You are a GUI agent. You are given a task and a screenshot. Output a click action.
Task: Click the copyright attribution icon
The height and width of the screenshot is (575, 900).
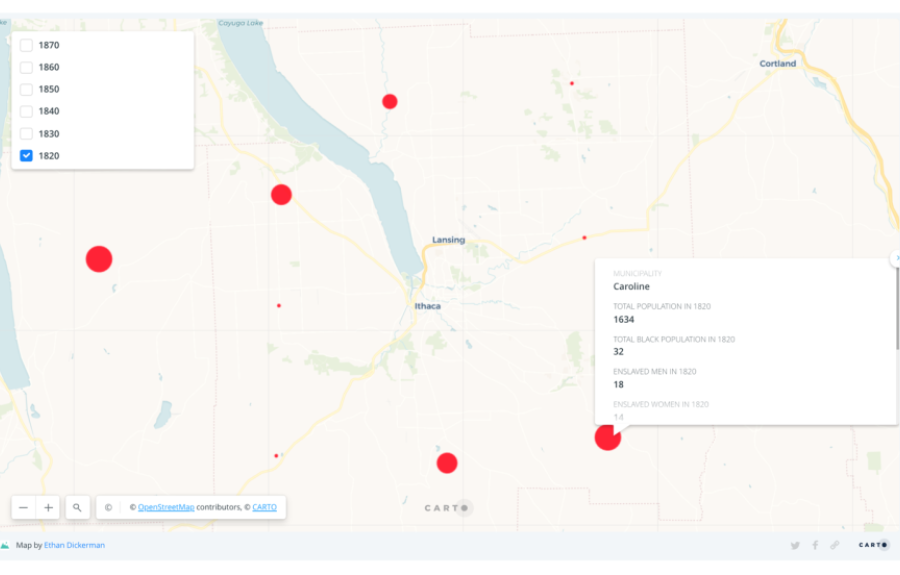coord(109,508)
